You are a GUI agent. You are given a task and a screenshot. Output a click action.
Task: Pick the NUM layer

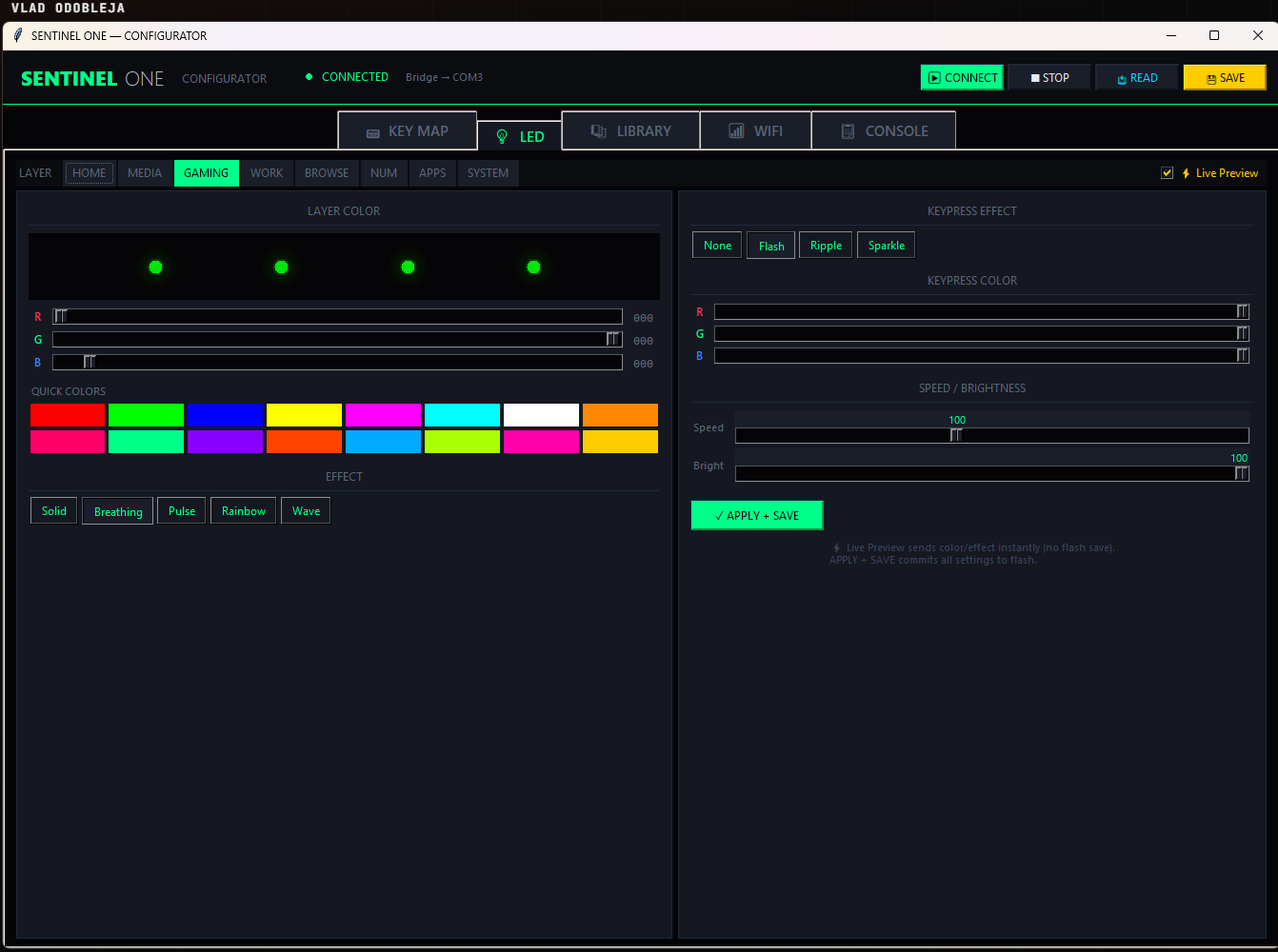click(x=384, y=173)
